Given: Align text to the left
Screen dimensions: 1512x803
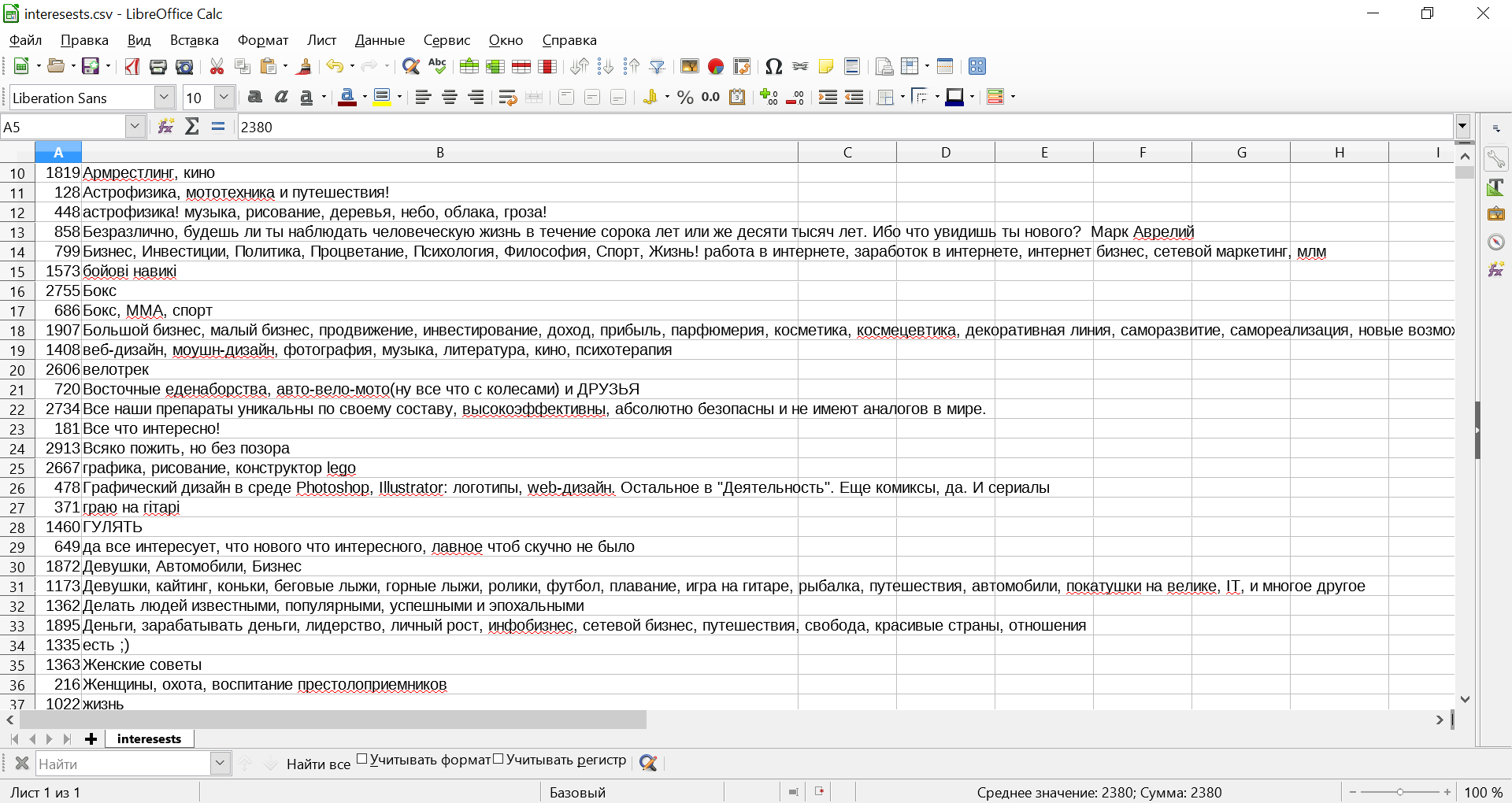Looking at the screenshot, I should point(424,97).
